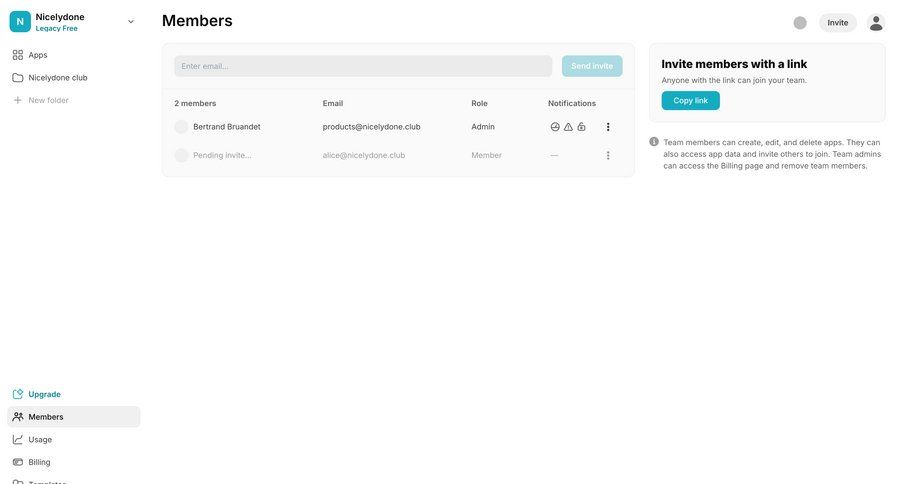Go to the Usage page label
This screenshot has height=484, width=900.
(x=40, y=440)
